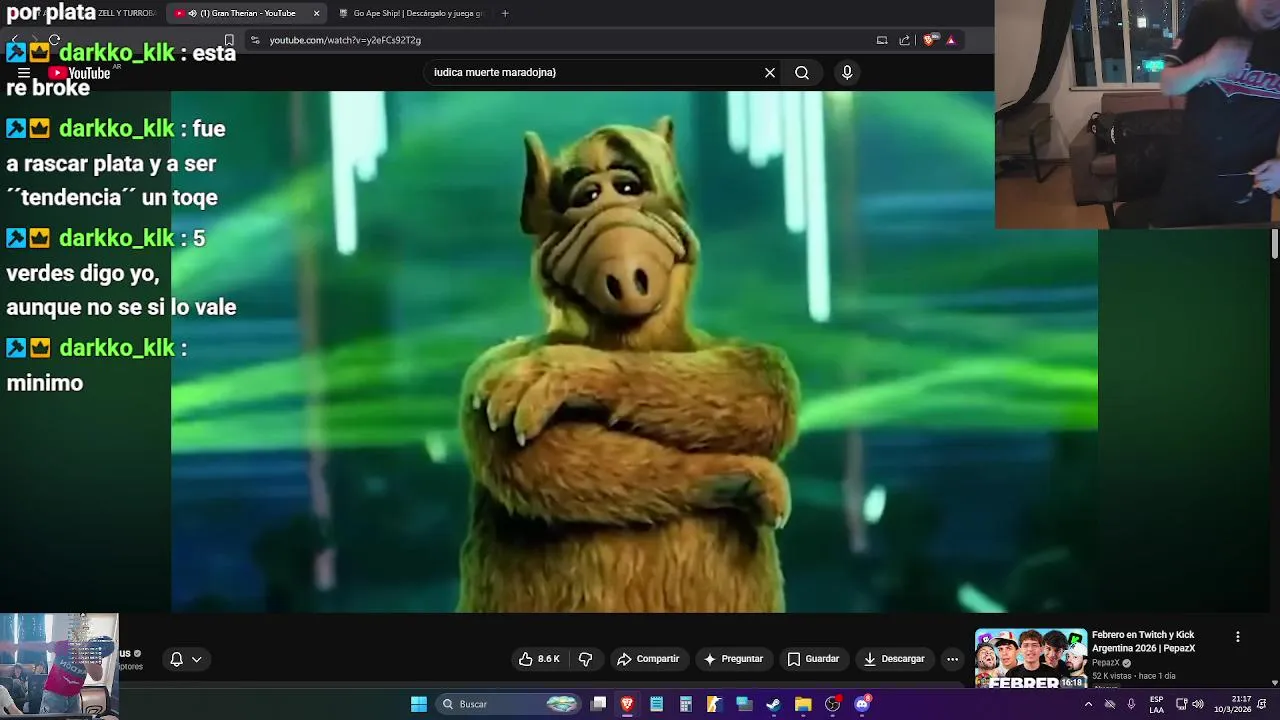The width and height of the screenshot is (1280, 720).
Task: Go to YouTube home via logo
Action: click(80, 73)
